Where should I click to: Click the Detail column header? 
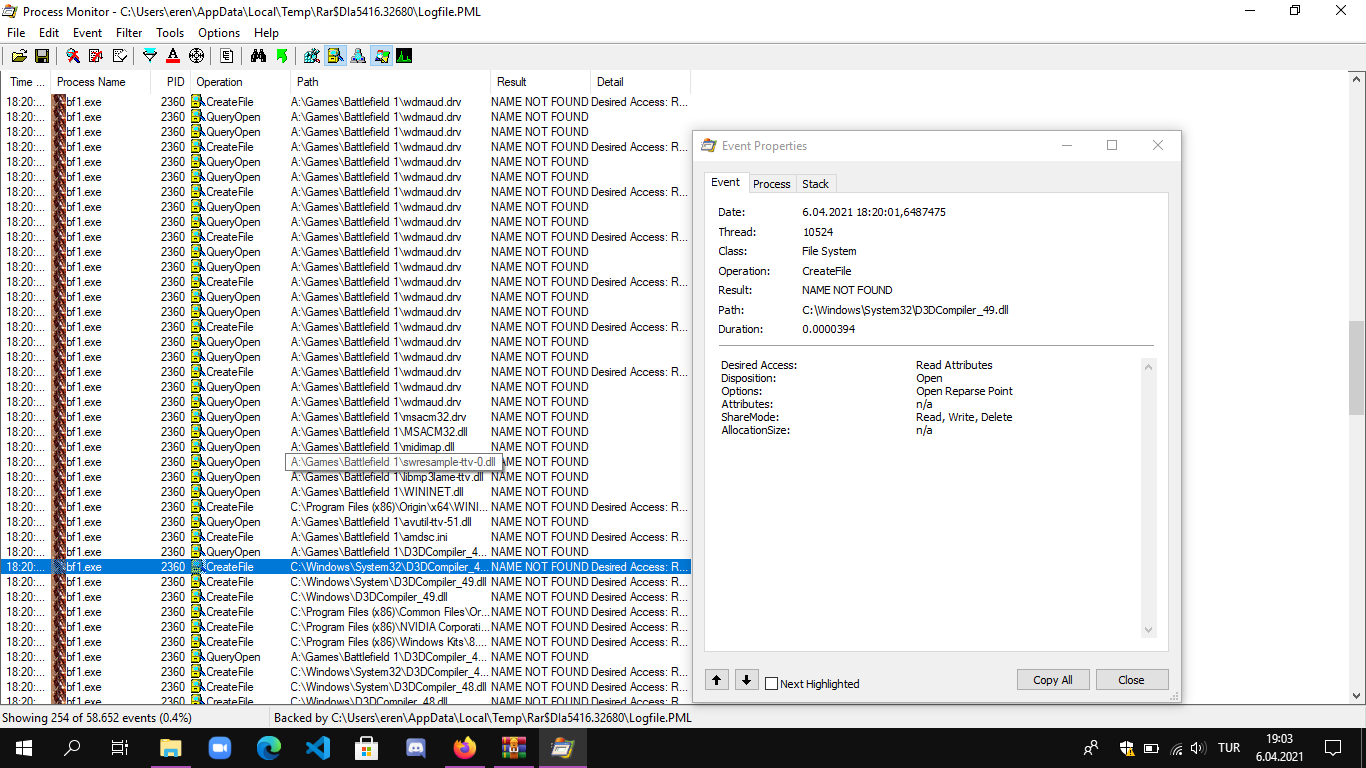[x=640, y=82]
